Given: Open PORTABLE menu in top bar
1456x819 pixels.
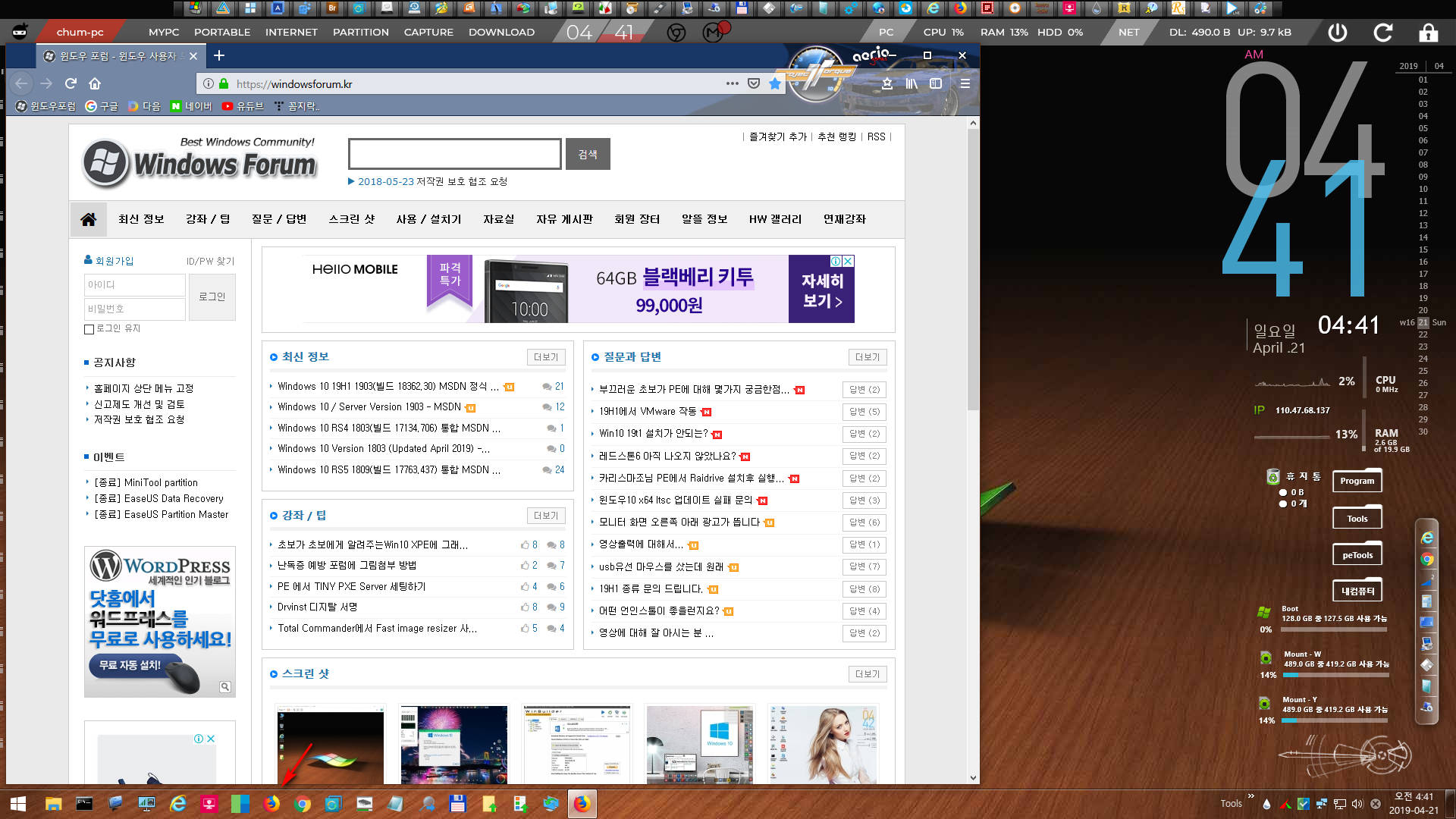Looking at the screenshot, I should tap(222, 32).
